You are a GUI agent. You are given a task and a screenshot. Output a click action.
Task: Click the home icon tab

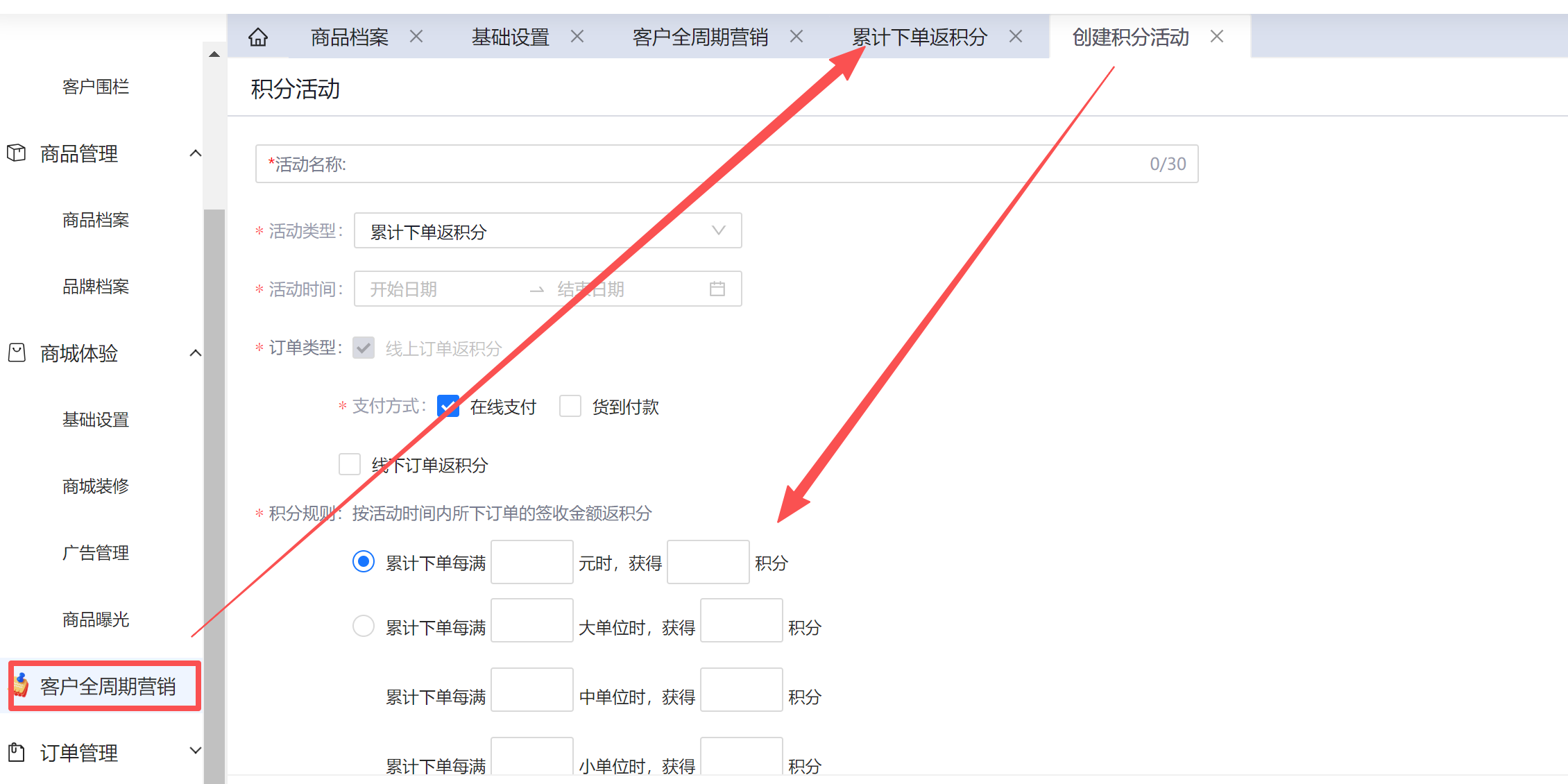pyautogui.click(x=258, y=37)
